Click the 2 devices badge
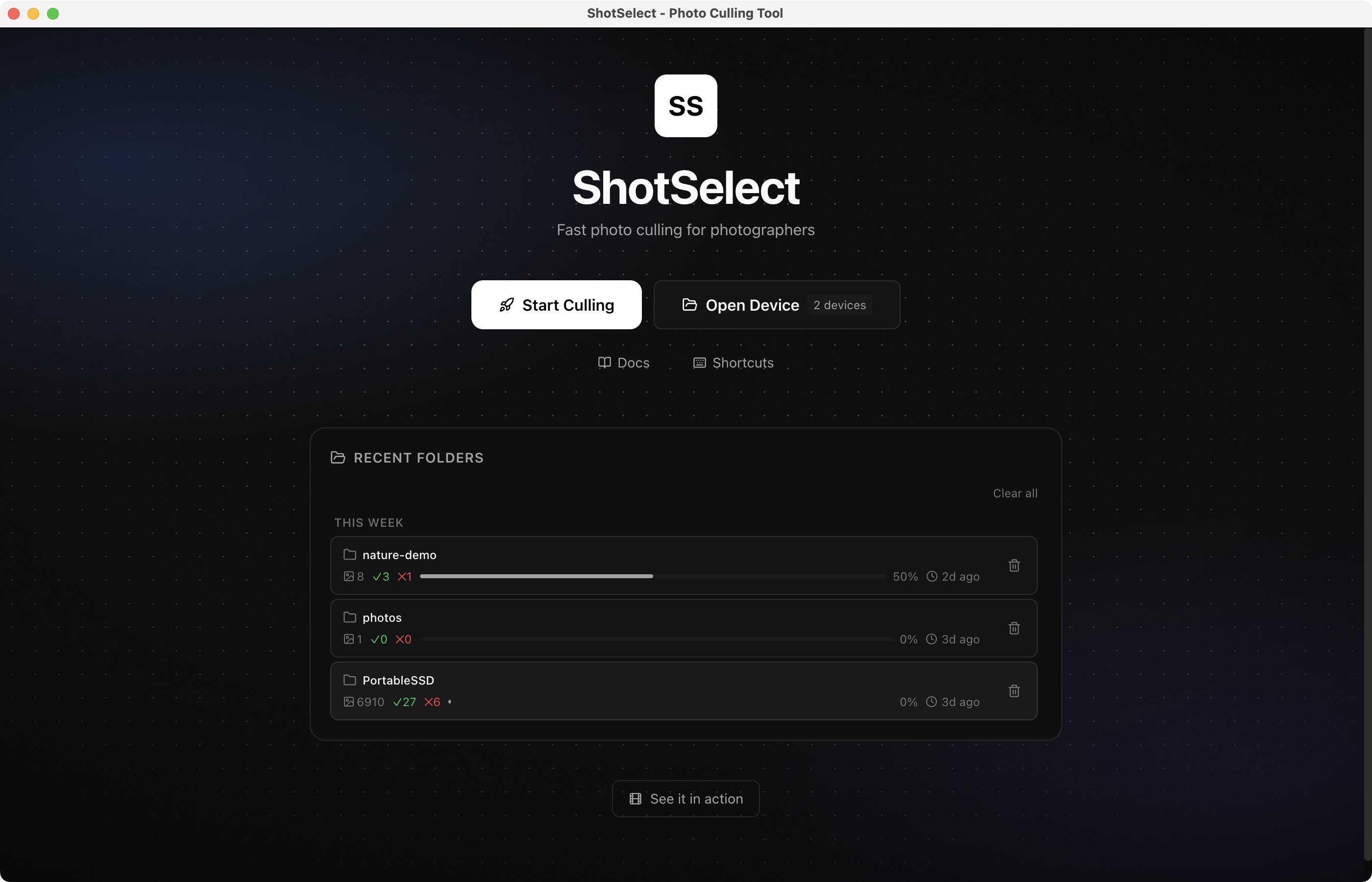Screen dimensions: 1372x882 [838, 305]
